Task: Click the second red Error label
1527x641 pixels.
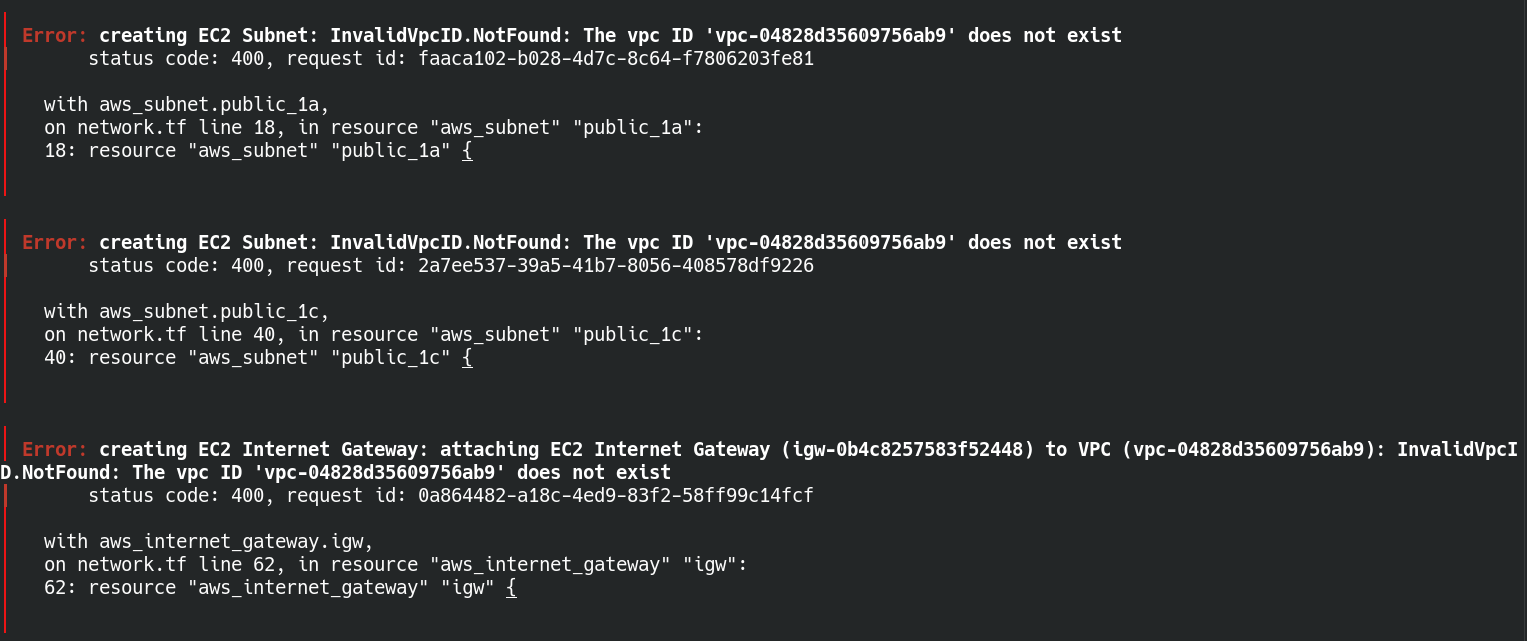Action: pyautogui.click(x=55, y=242)
